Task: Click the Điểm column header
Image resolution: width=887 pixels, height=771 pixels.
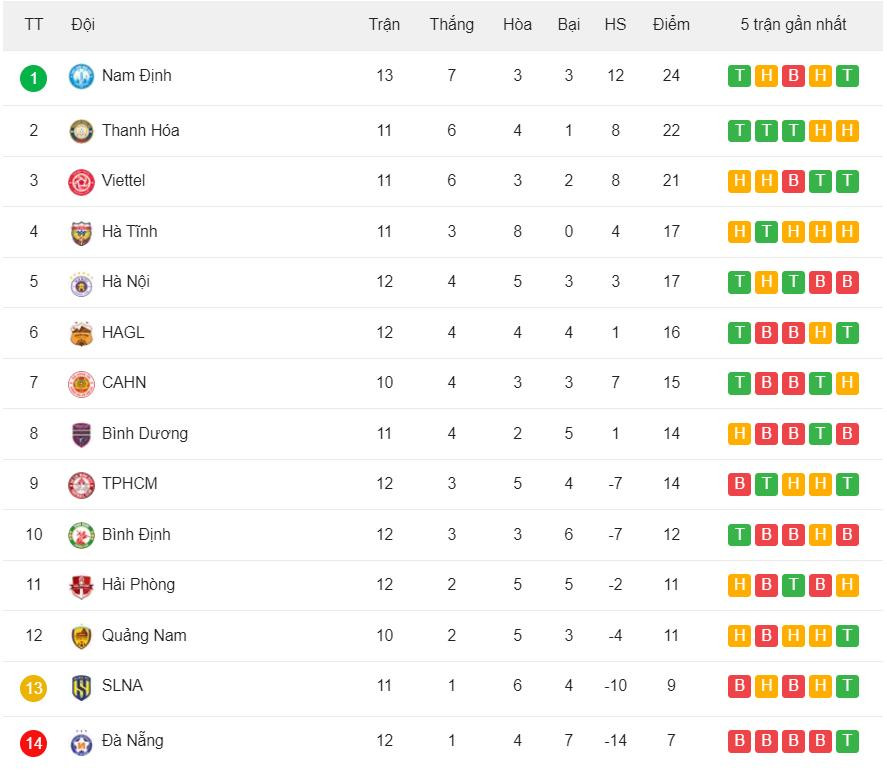Action: tap(671, 25)
